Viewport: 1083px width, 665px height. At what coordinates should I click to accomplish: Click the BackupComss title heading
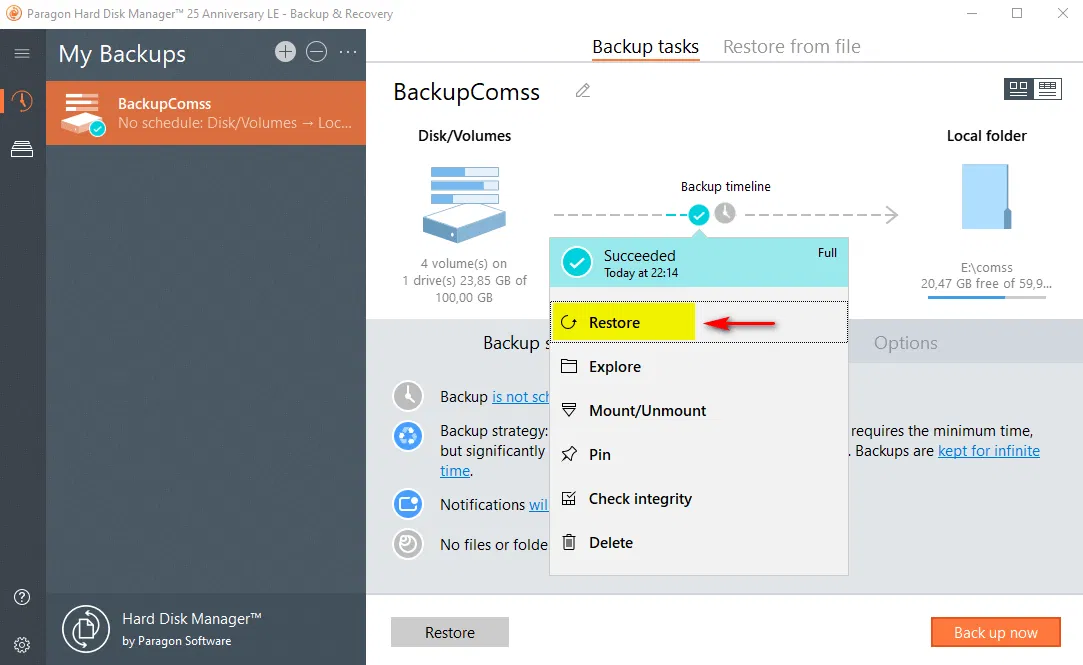[x=467, y=92]
